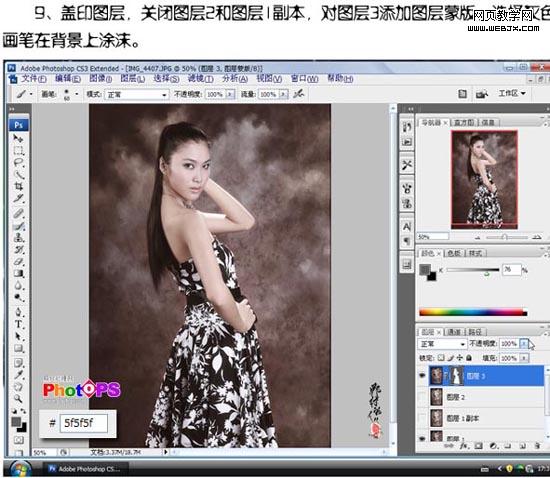Select the Eraser tool
This screenshot has width=550, height=478.
[18, 262]
